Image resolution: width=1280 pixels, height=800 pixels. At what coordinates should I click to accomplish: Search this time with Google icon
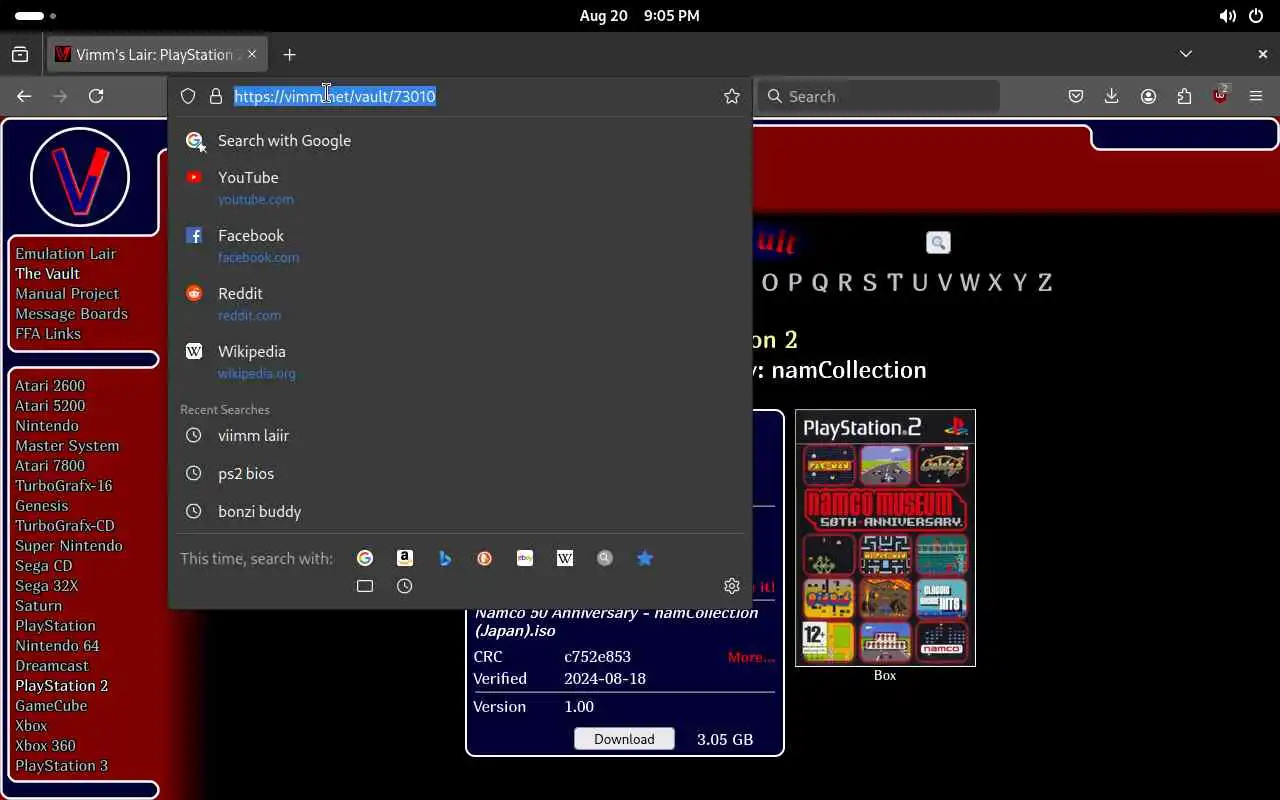(x=365, y=558)
